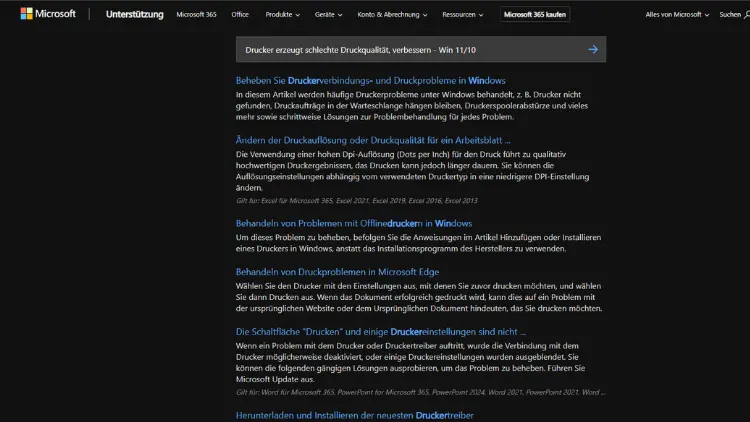Open the Office menu item

[240, 14]
